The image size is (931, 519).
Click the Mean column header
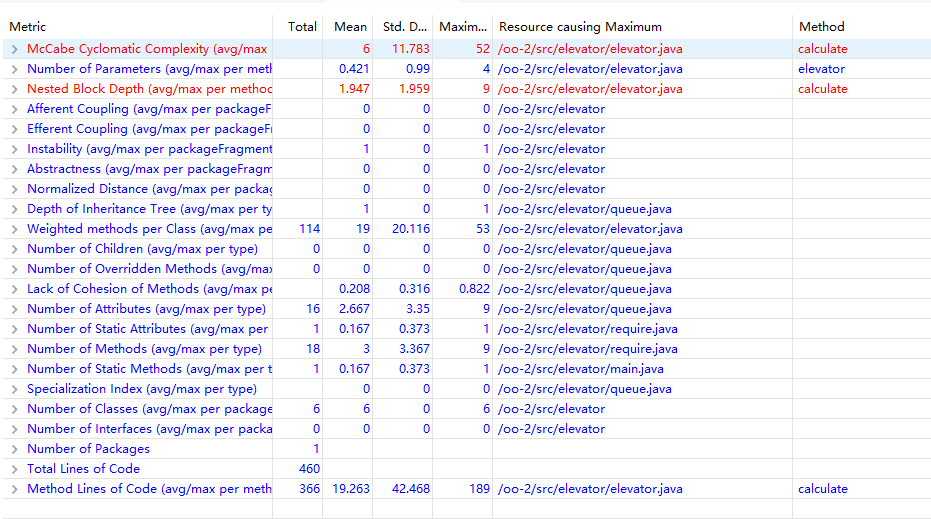(x=348, y=27)
